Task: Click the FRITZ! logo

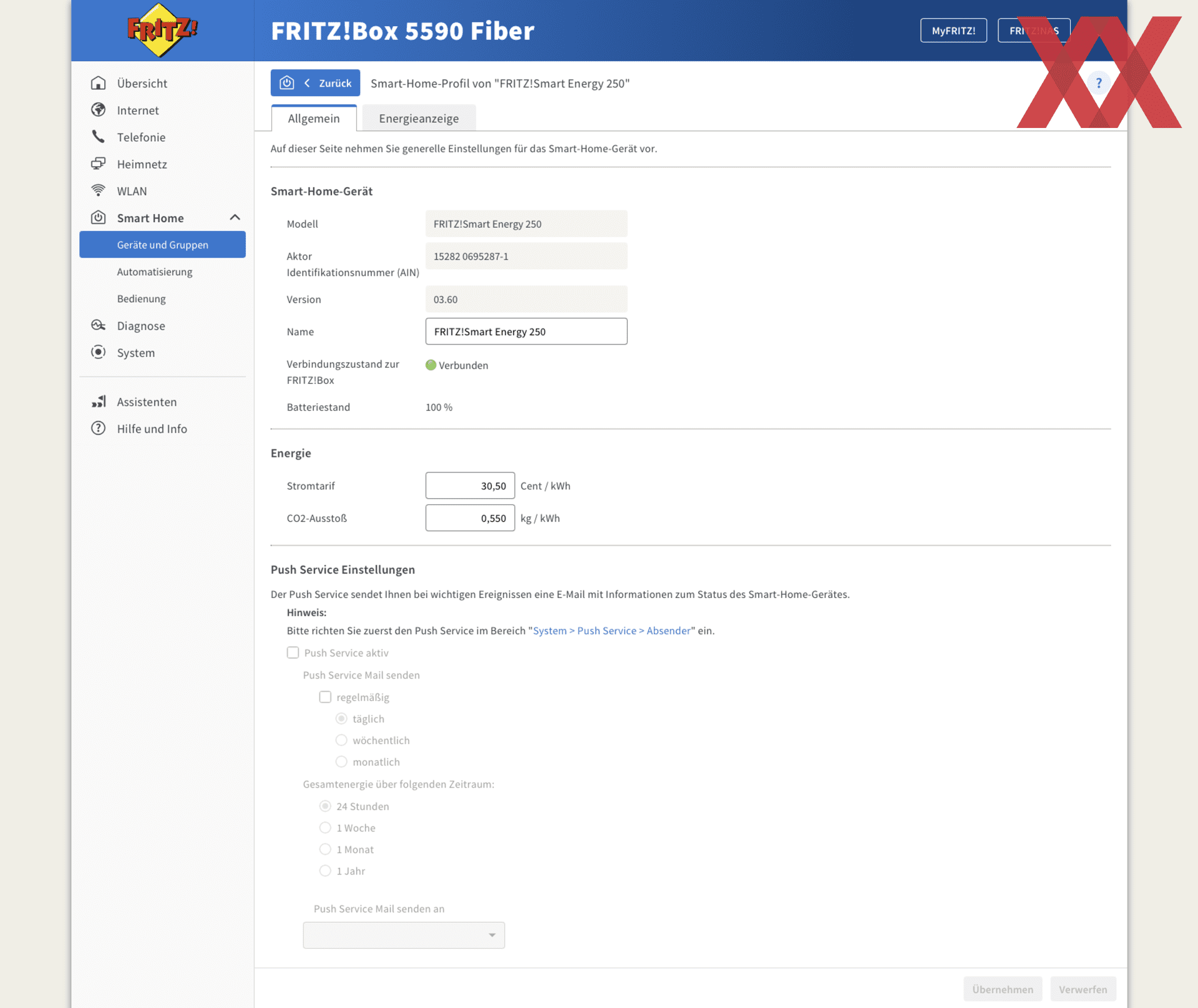Action: click(x=162, y=31)
